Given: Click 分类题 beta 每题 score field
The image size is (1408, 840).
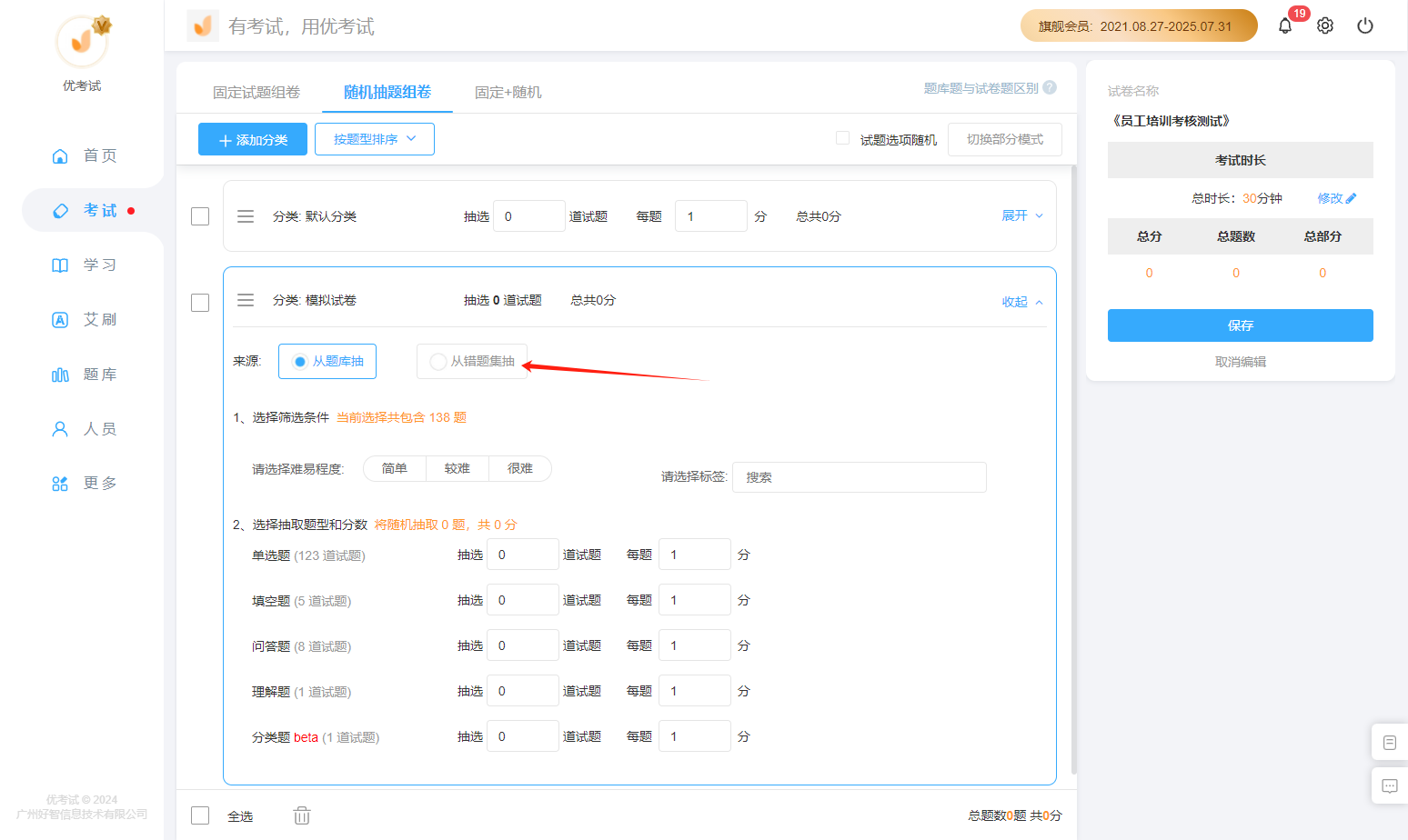Looking at the screenshot, I should pyautogui.click(x=695, y=736).
